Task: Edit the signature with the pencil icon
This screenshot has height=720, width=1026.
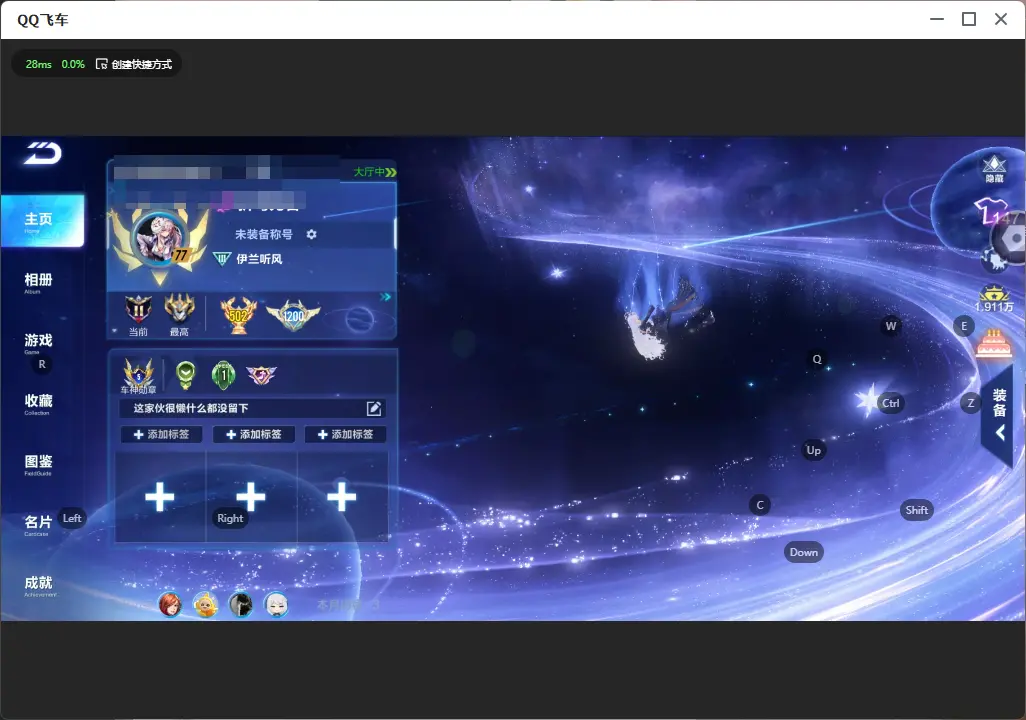Action: (374, 408)
